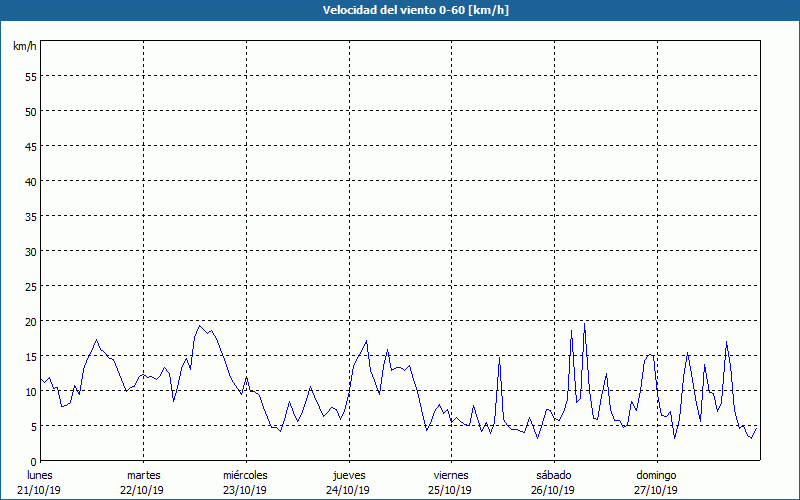
Task: Select the 'miércoles' day label
Action: pos(245,475)
